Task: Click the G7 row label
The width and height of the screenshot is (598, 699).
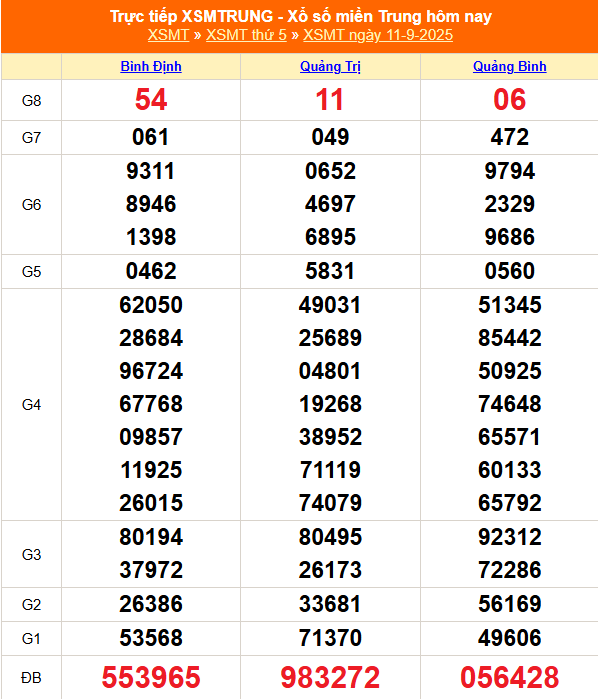Action: 31,138
